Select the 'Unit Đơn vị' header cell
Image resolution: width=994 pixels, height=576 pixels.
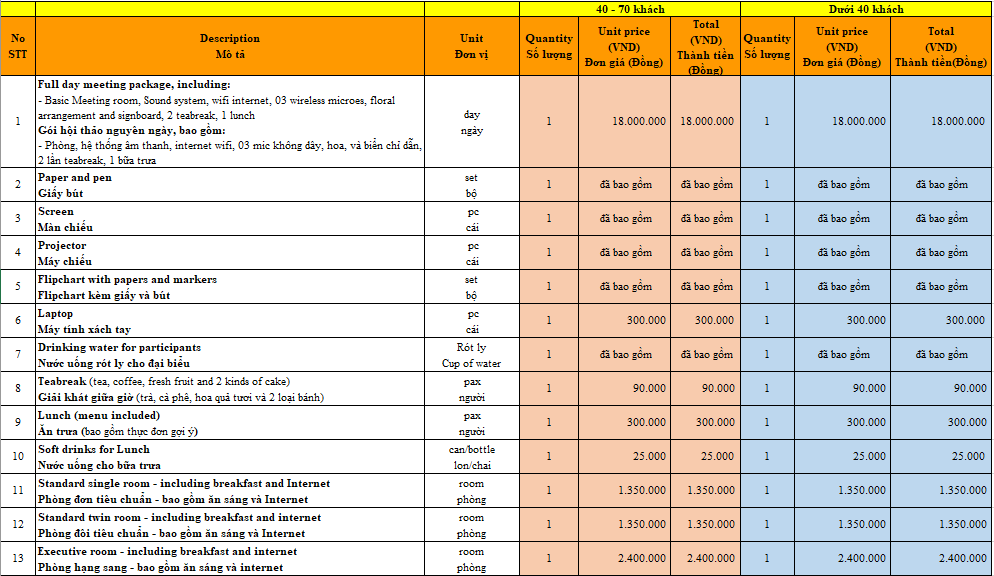tap(472, 46)
